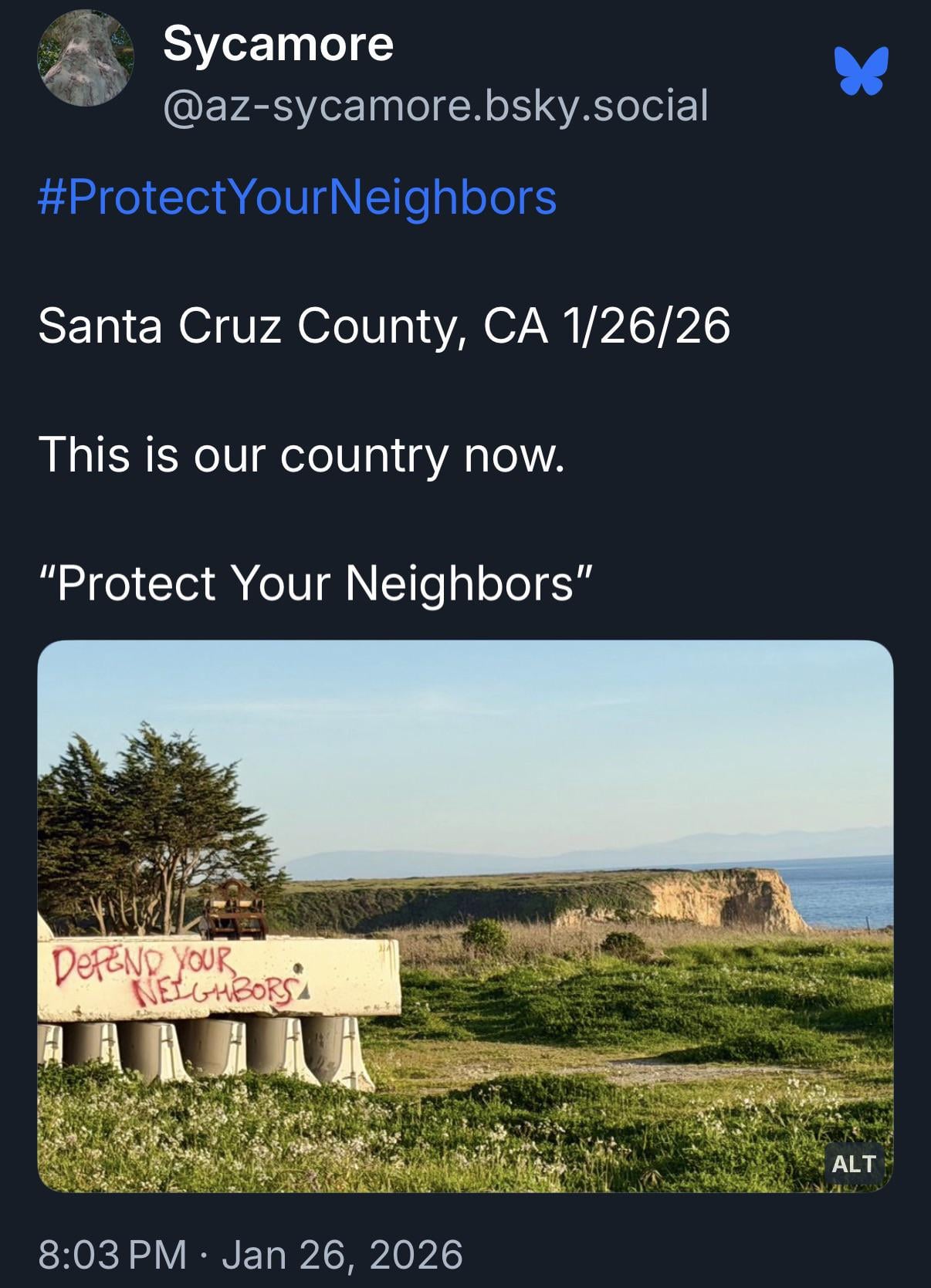This screenshot has height=1288, width=931.
Task: Click the "This is our country now." text
Action: point(302,455)
